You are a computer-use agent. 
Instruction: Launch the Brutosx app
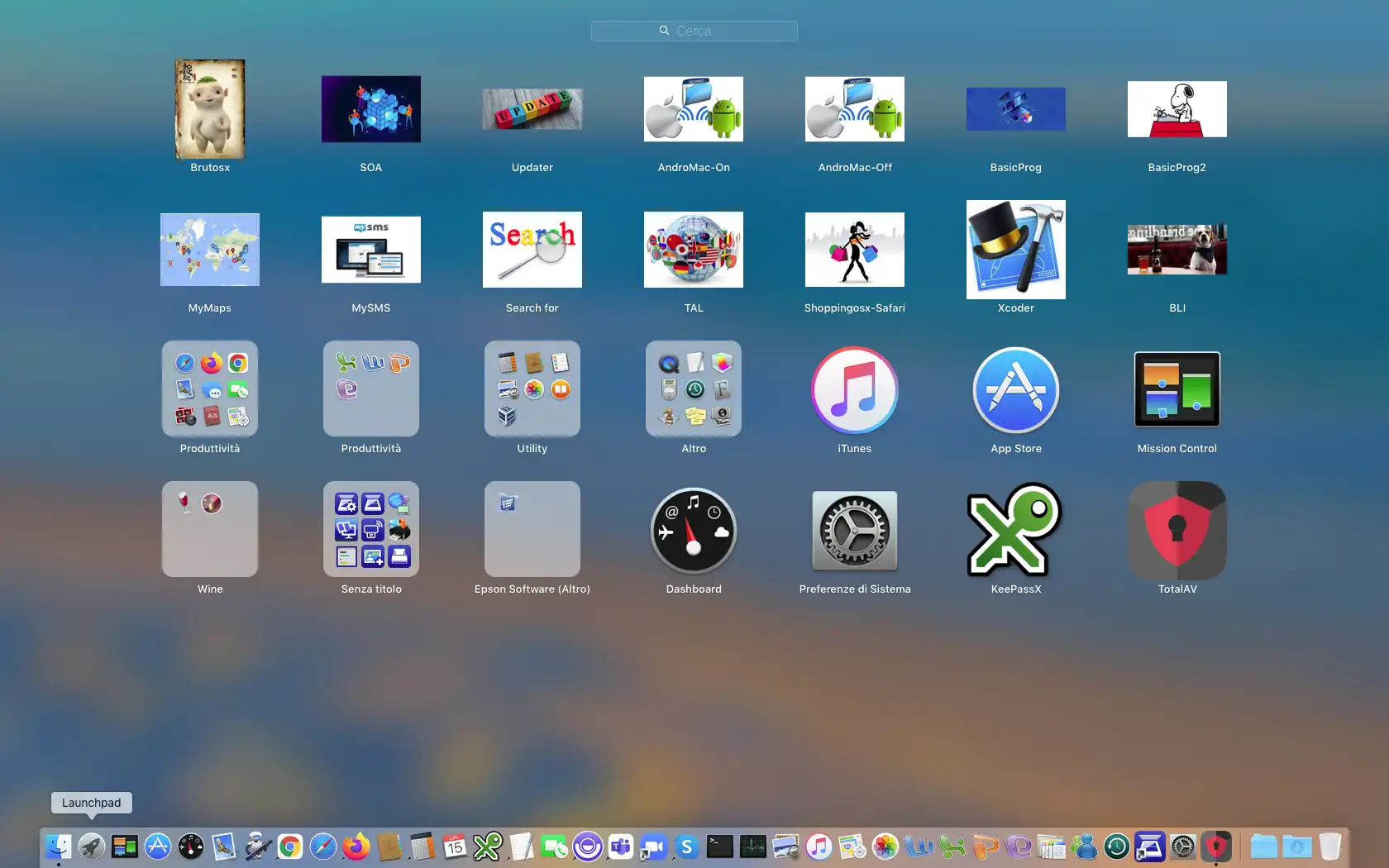[210, 109]
